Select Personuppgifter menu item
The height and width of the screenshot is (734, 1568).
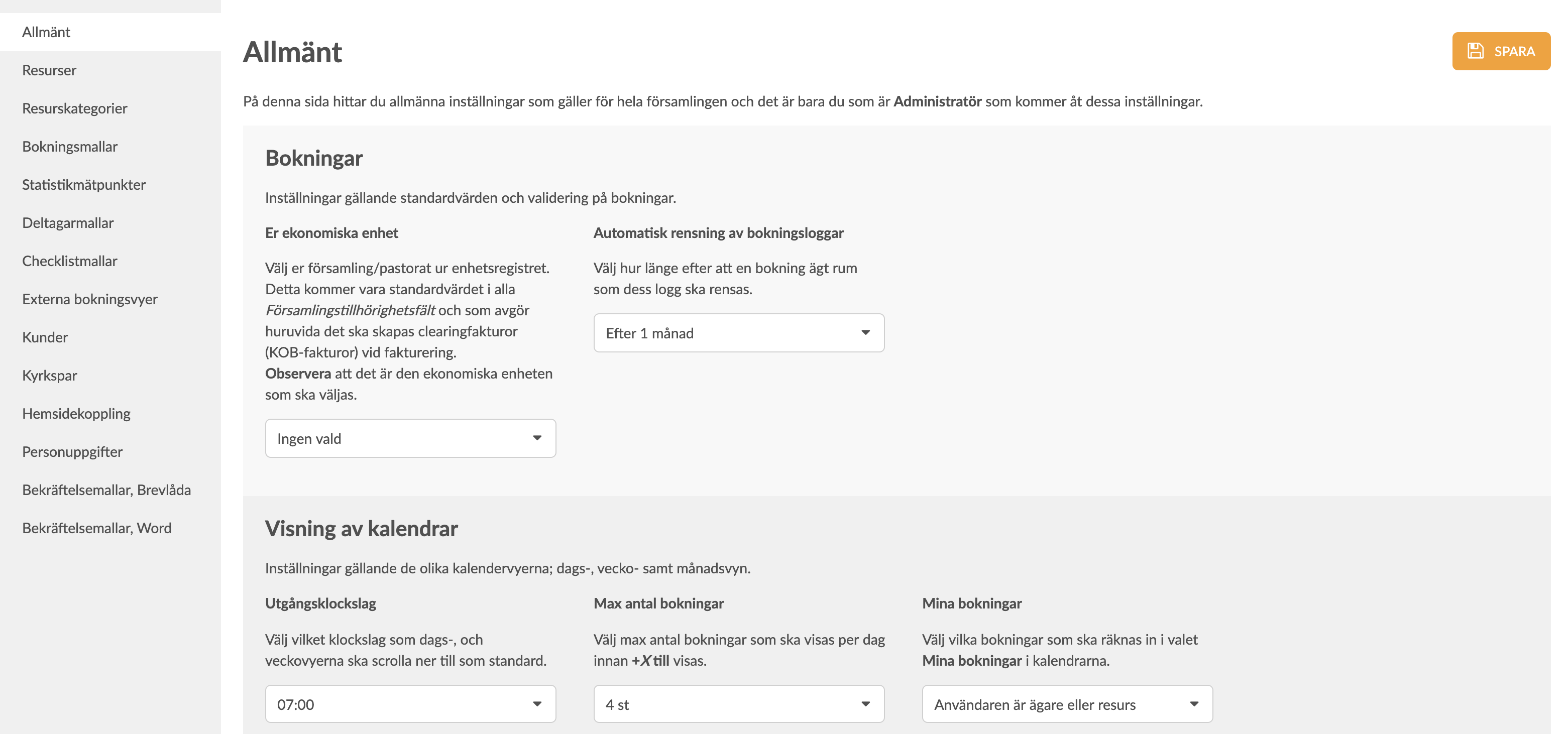click(x=72, y=452)
